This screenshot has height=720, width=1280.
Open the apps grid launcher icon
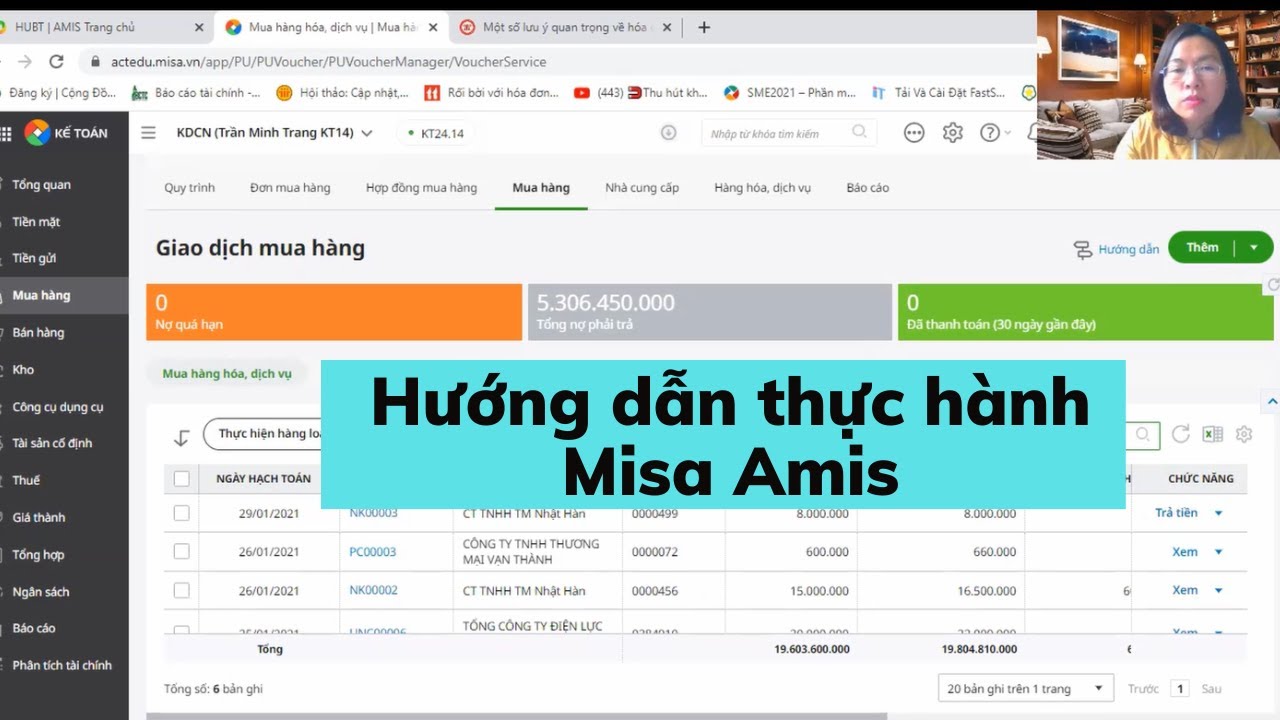tap(6, 133)
